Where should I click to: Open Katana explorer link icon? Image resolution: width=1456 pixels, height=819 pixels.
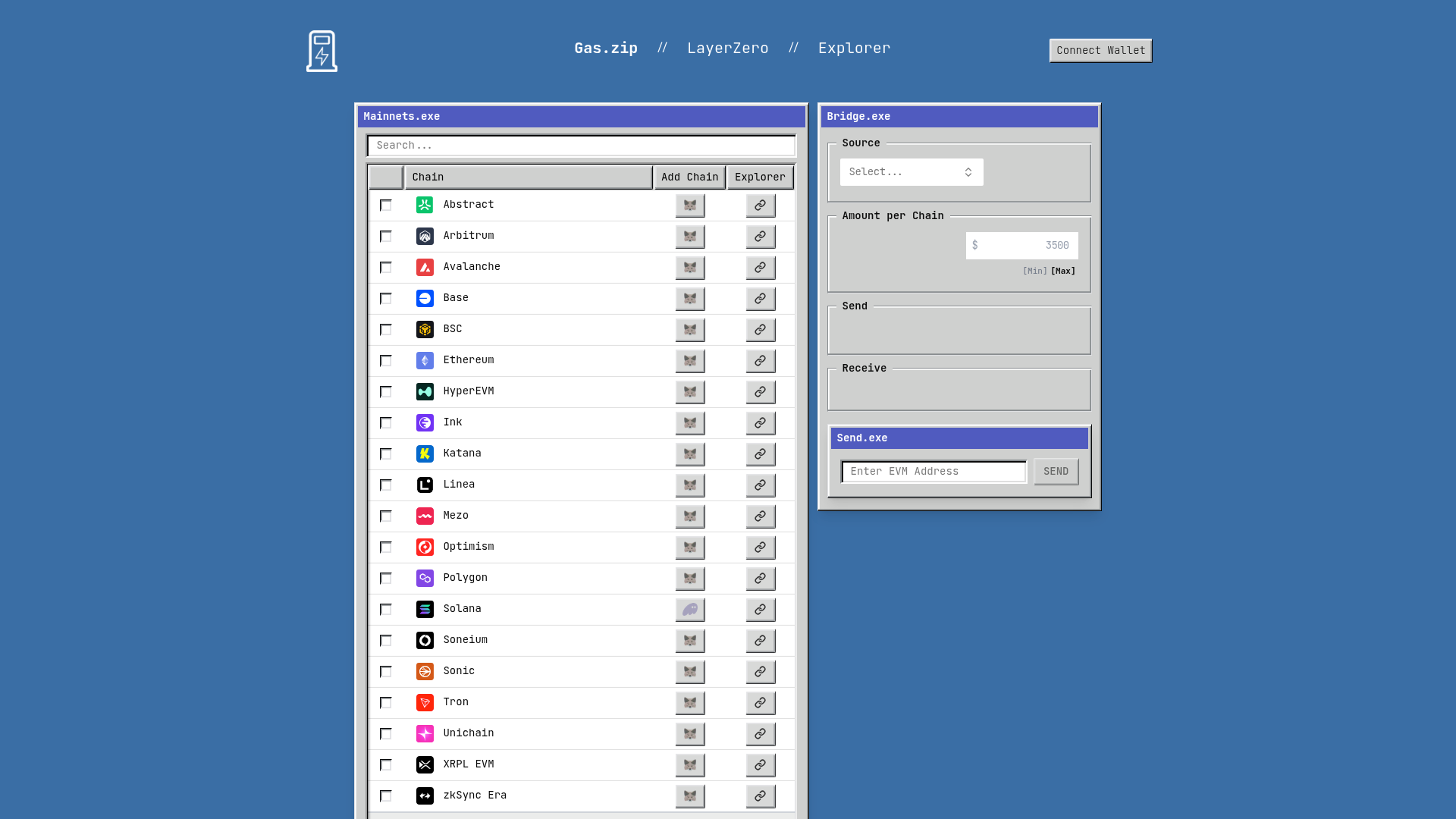pyautogui.click(x=761, y=454)
